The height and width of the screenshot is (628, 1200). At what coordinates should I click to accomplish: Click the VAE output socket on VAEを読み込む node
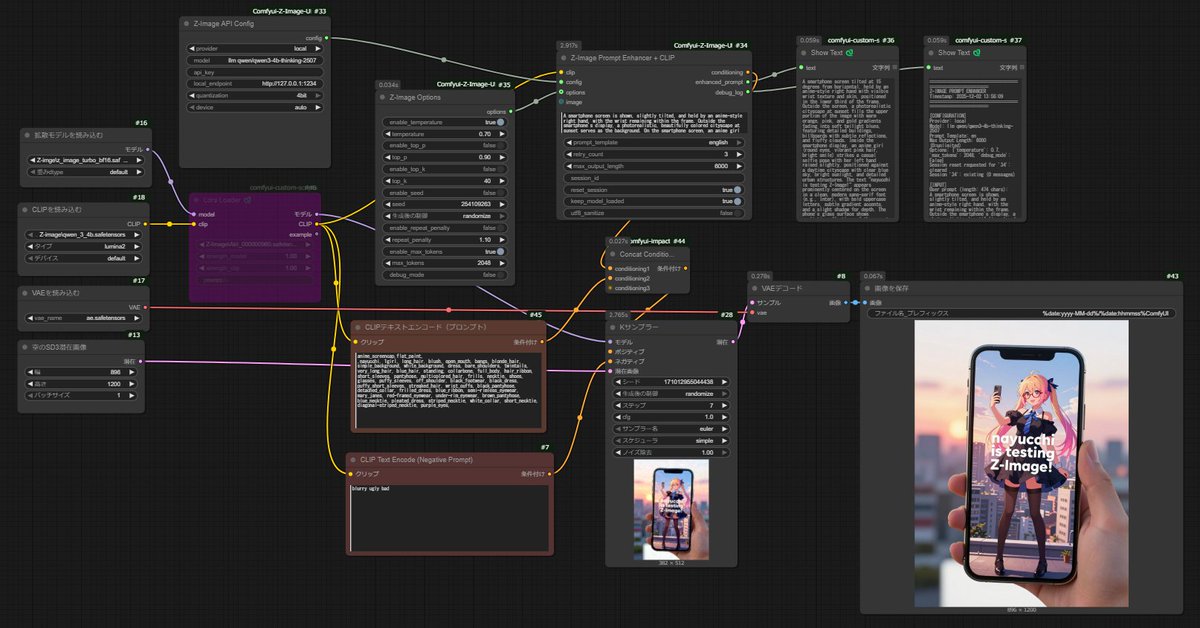click(x=146, y=307)
